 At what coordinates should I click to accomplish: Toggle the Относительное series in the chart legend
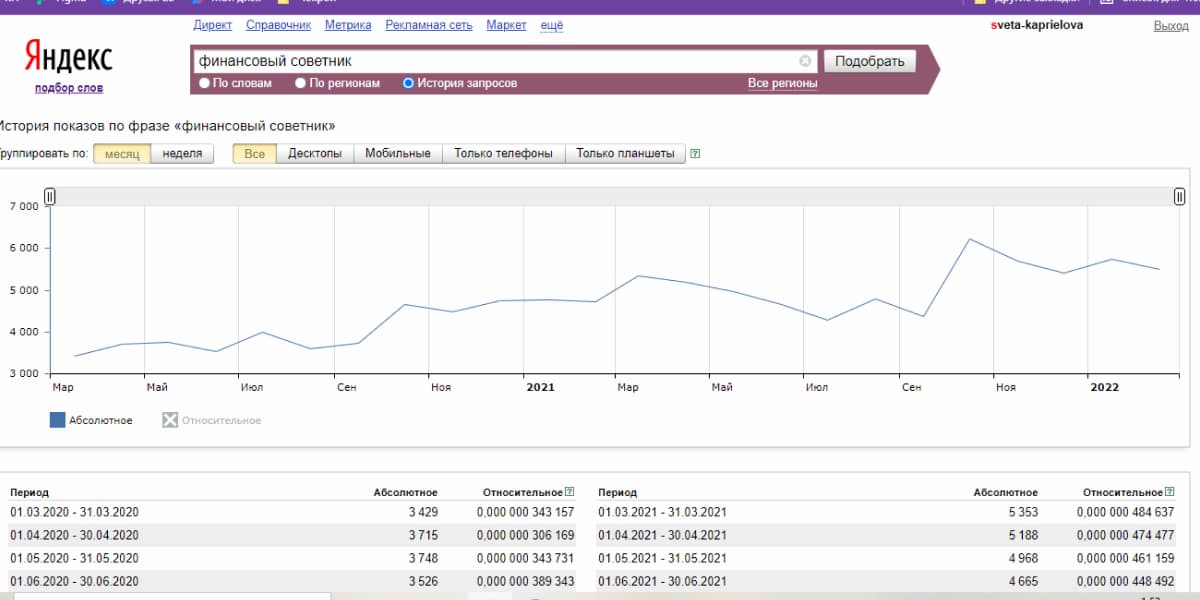tap(211, 420)
